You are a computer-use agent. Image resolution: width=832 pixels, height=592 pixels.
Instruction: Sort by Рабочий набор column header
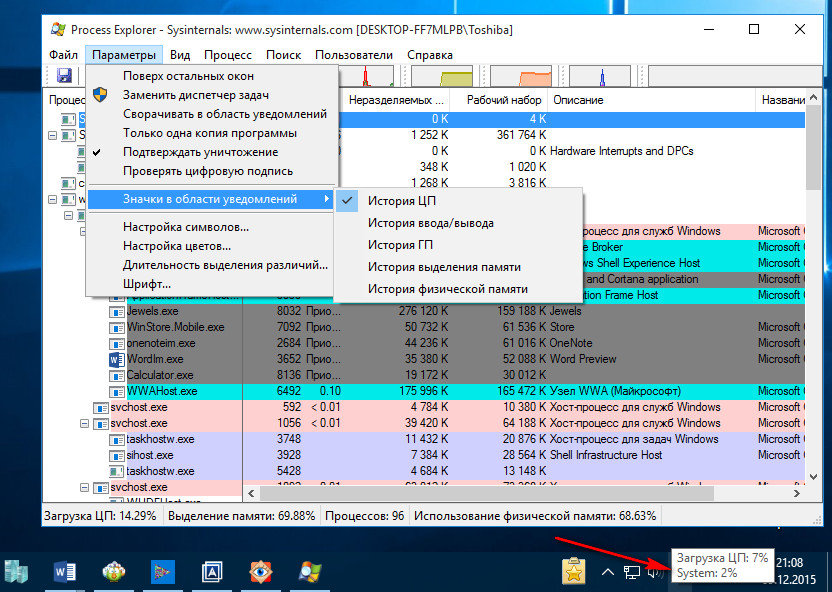[500, 100]
